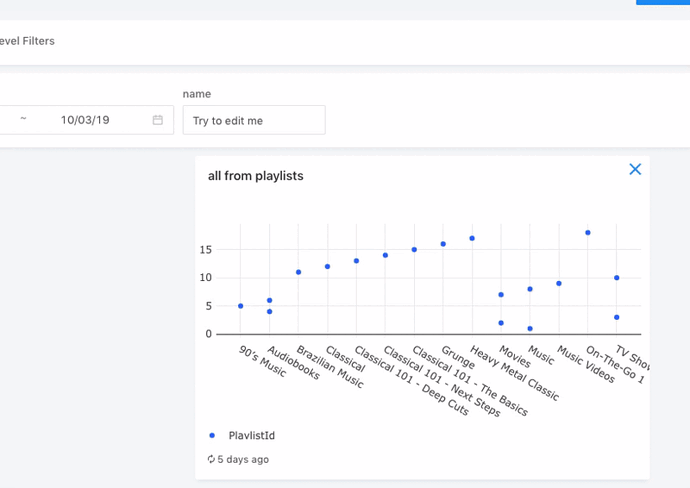
Task: Select the 90's Music data point
Action: pos(241,306)
